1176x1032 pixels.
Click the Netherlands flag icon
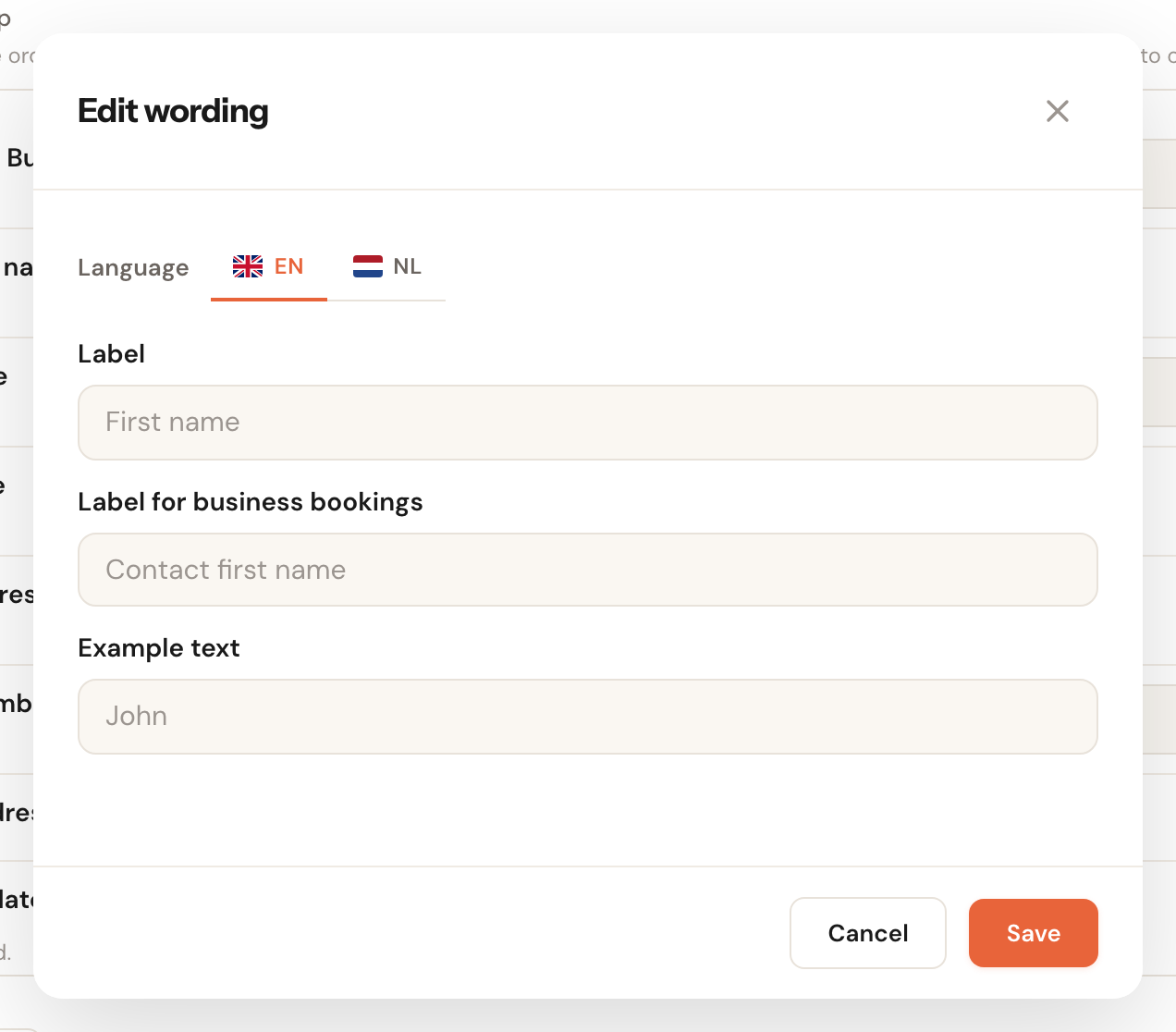coord(368,266)
